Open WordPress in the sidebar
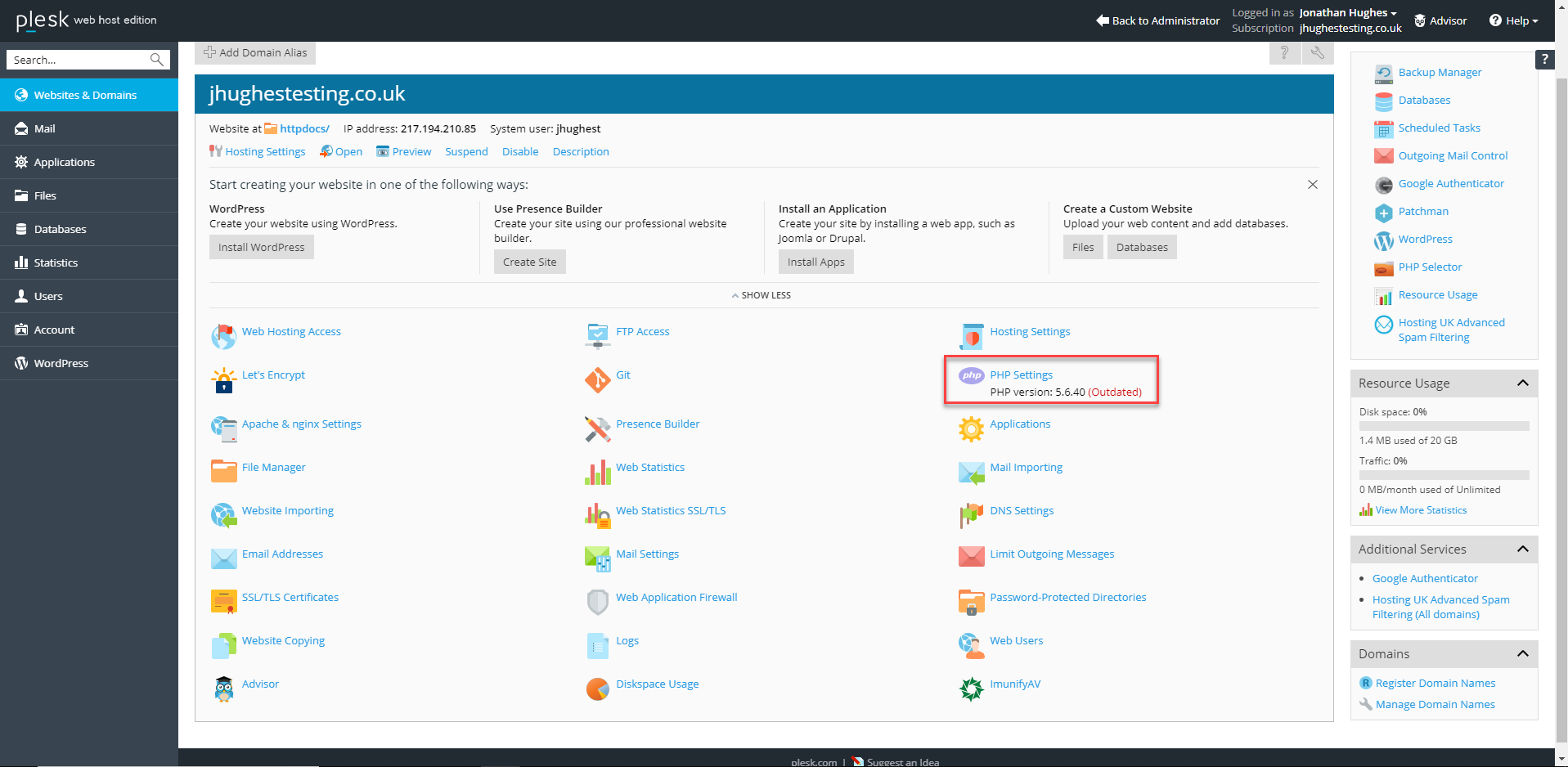The image size is (1568, 767). (89, 363)
